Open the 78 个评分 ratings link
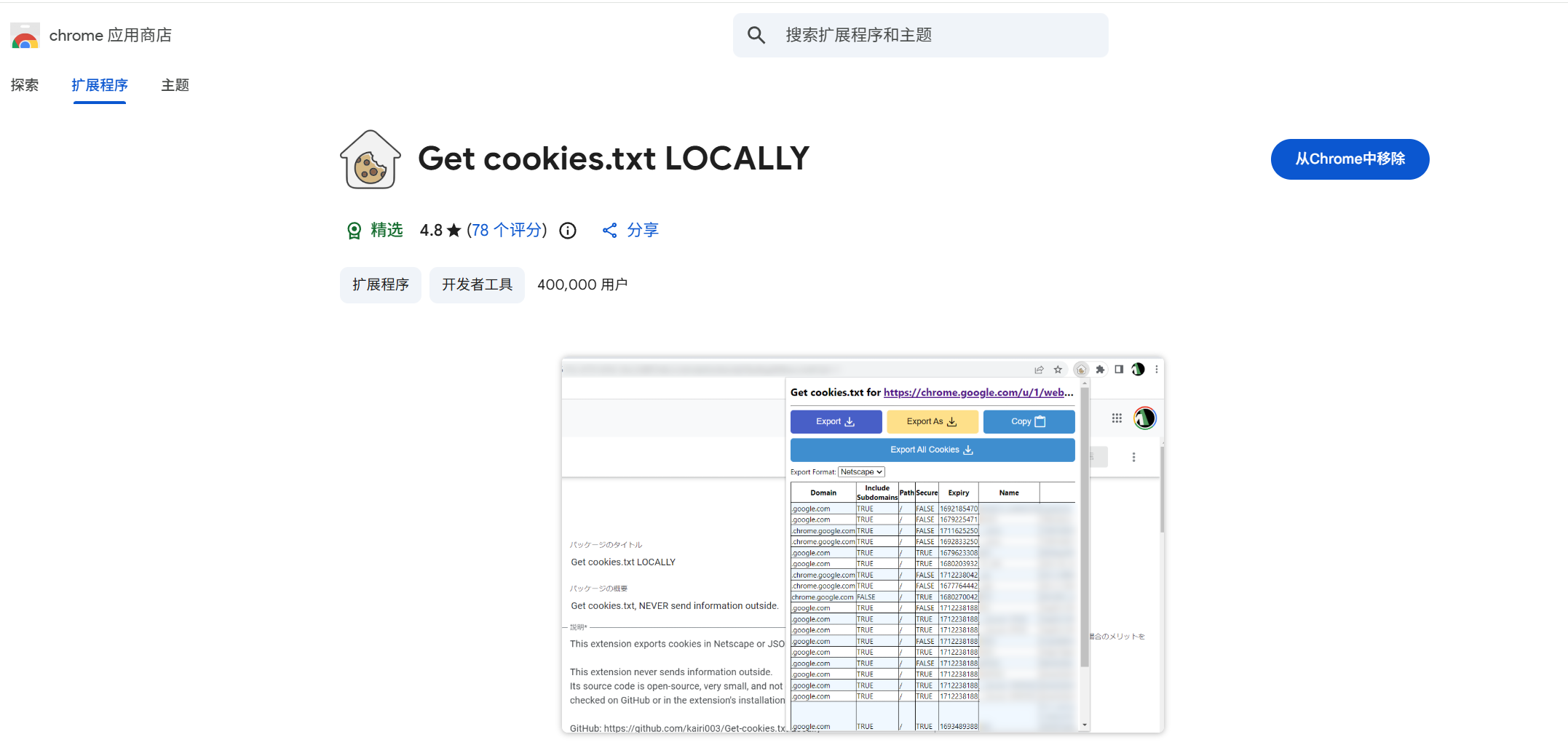 [507, 231]
